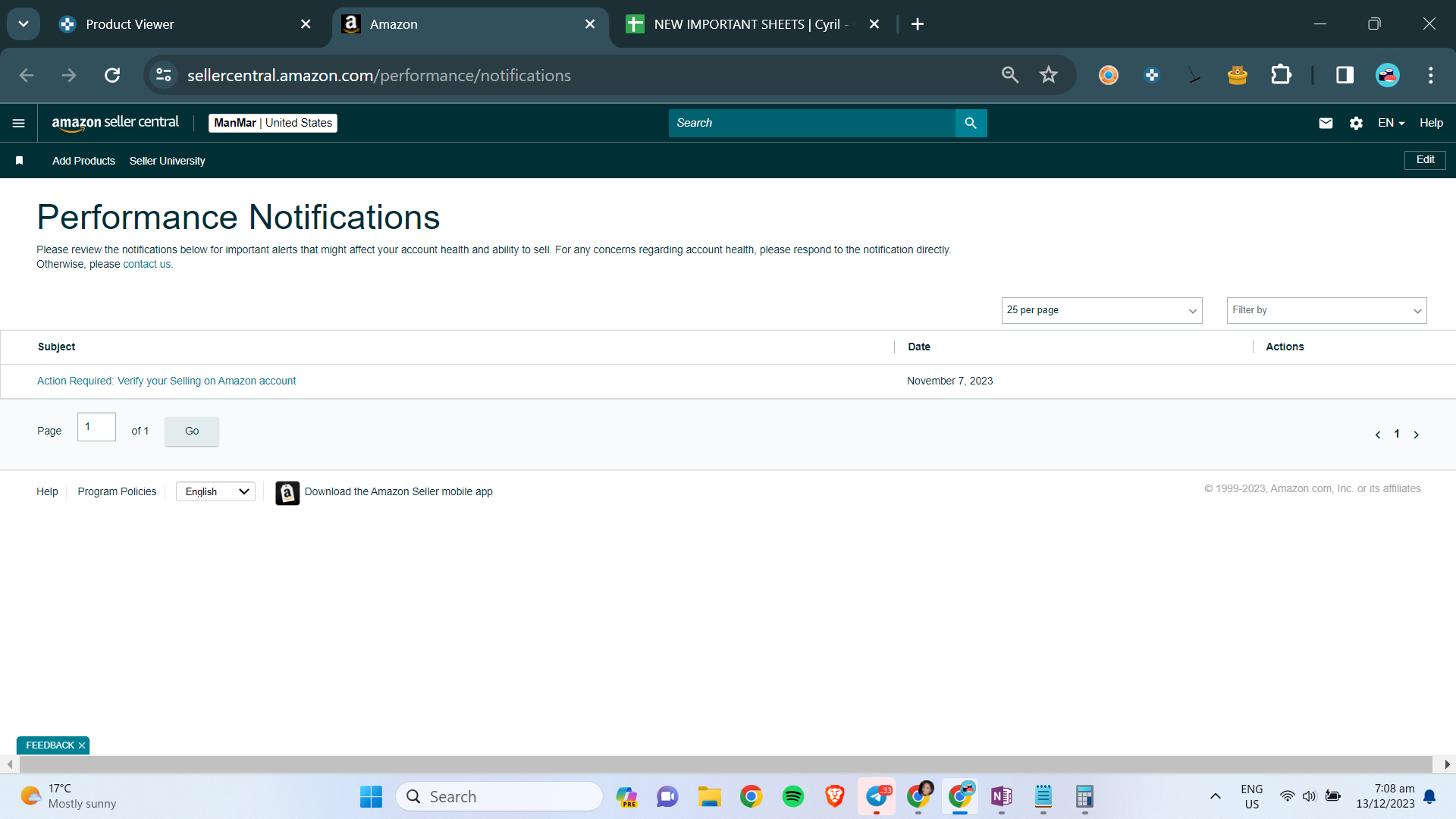Screen dimensions: 1456x819
Task: Open Add Products in the nav bar
Action: pyautogui.click(x=83, y=161)
